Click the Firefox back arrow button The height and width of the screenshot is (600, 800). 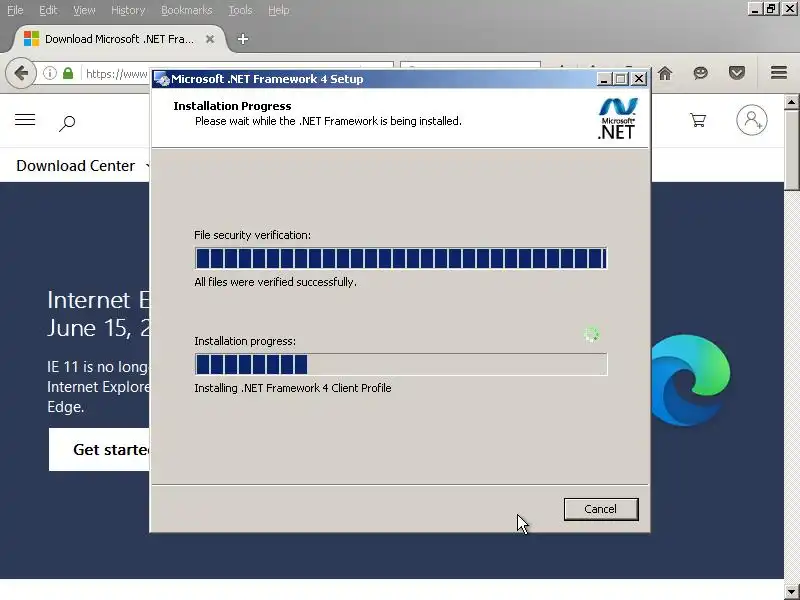tap(21, 73)
